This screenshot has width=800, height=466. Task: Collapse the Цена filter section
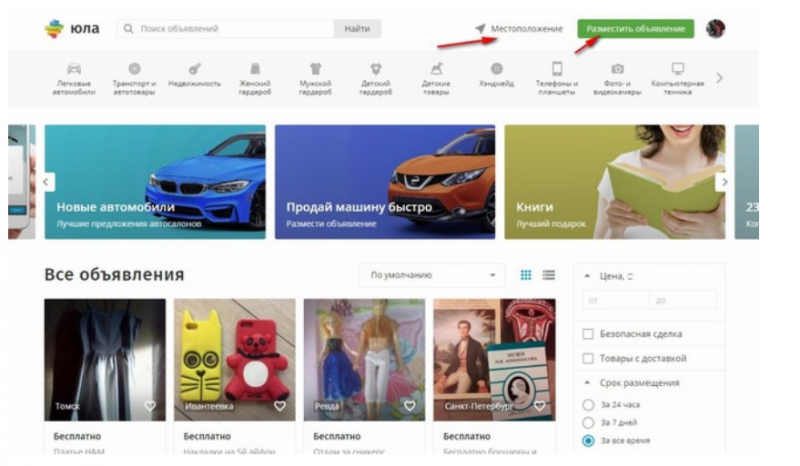587,276
